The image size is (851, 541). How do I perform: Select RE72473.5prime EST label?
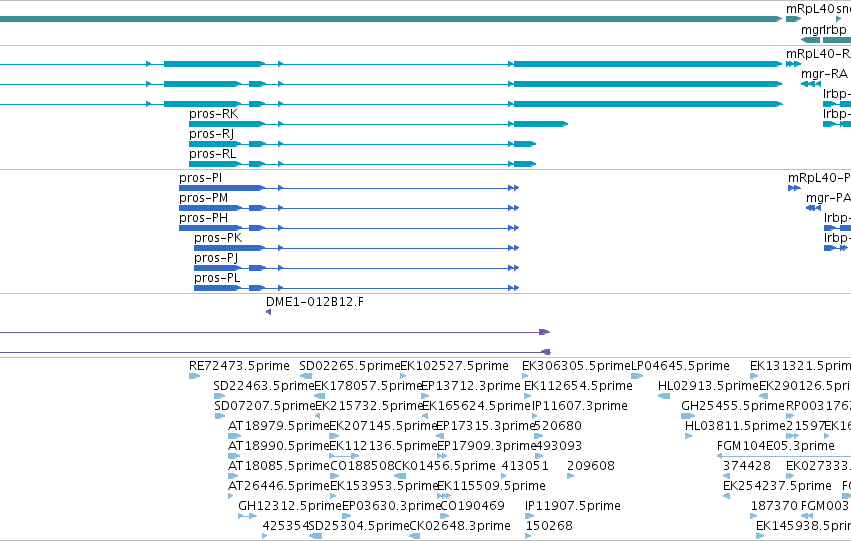click(x=239, y=366)
